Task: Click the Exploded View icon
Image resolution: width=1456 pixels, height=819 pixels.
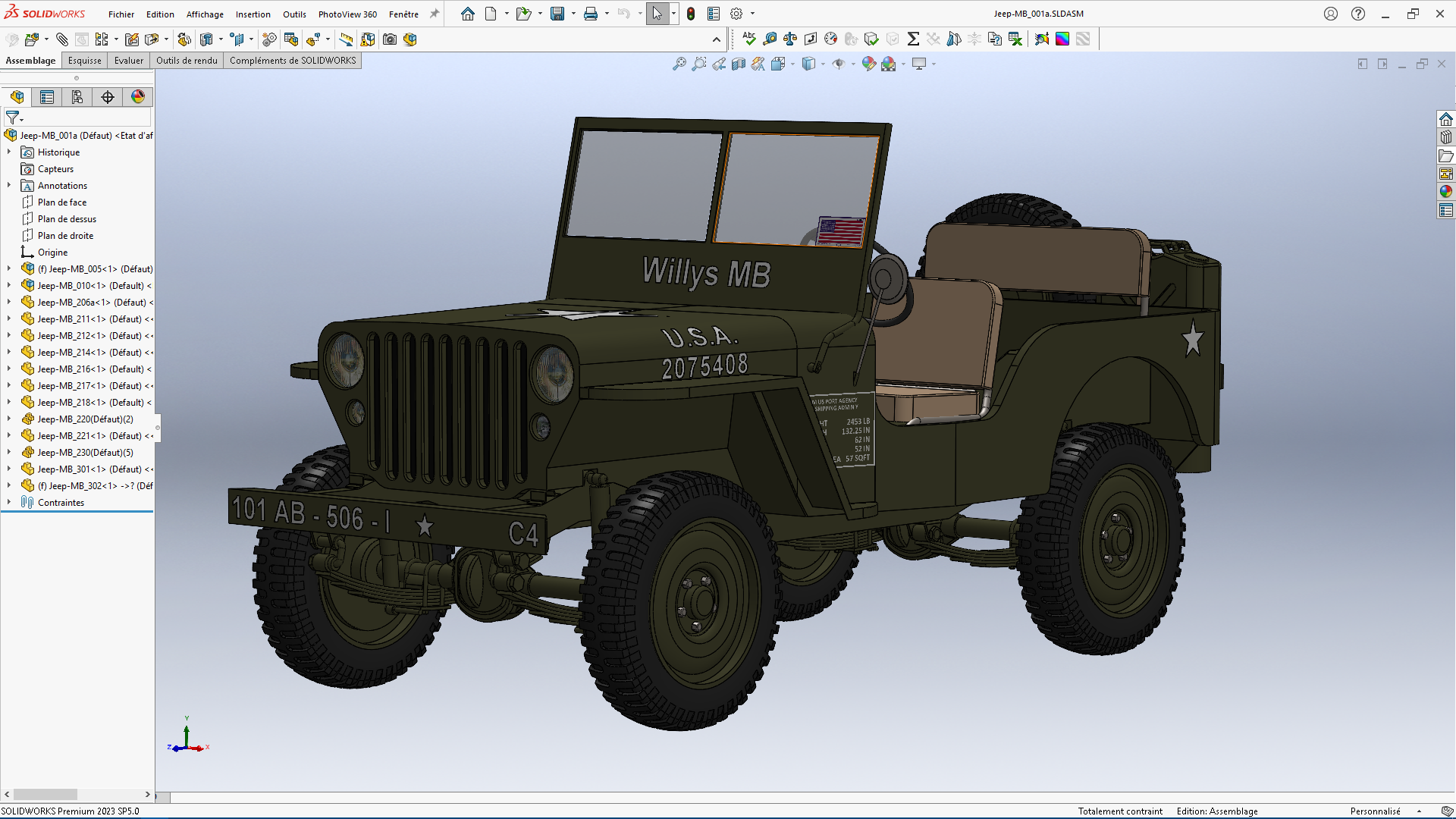Action: click(x=313, y=39)
